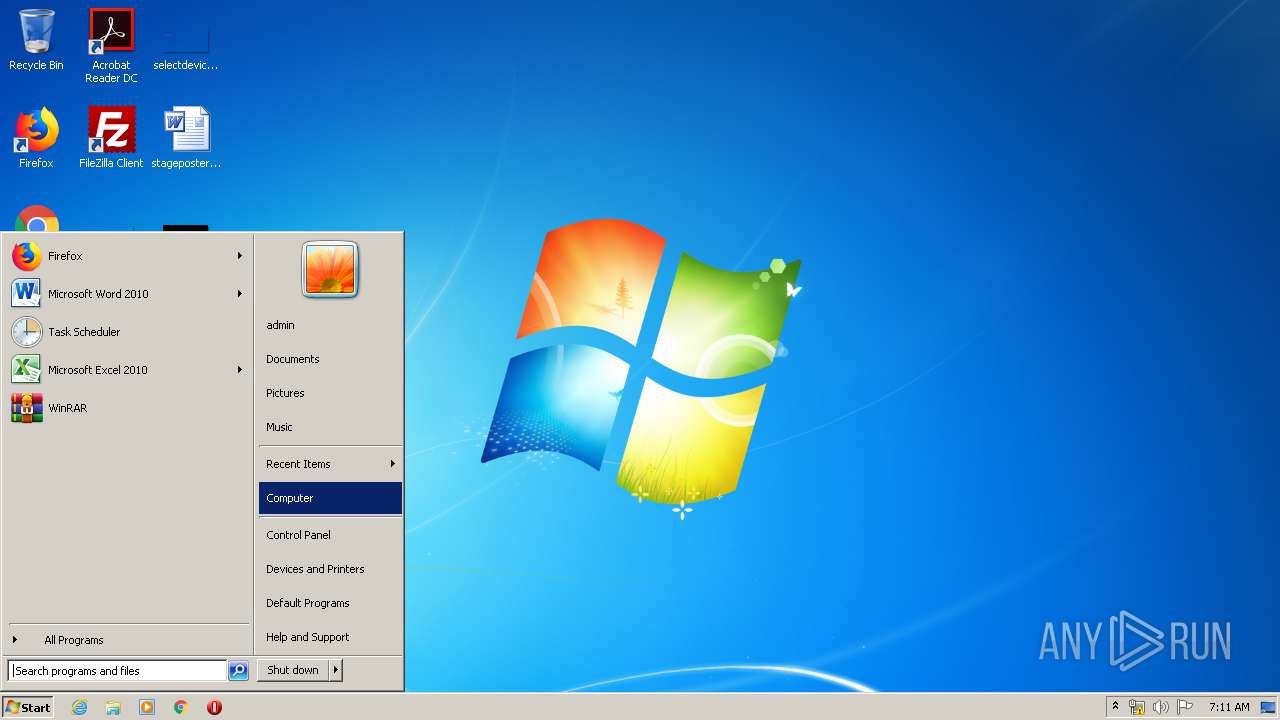Open Control Panel
Viewport: 1280px width, 720px height.
[x=330, y=535]
